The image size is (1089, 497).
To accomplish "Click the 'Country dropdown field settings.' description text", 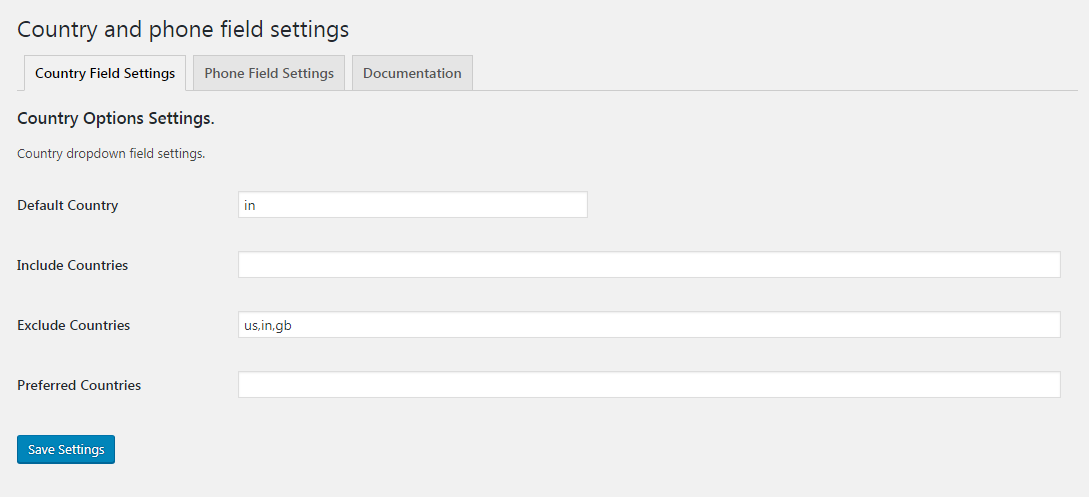I will (111, 154).
